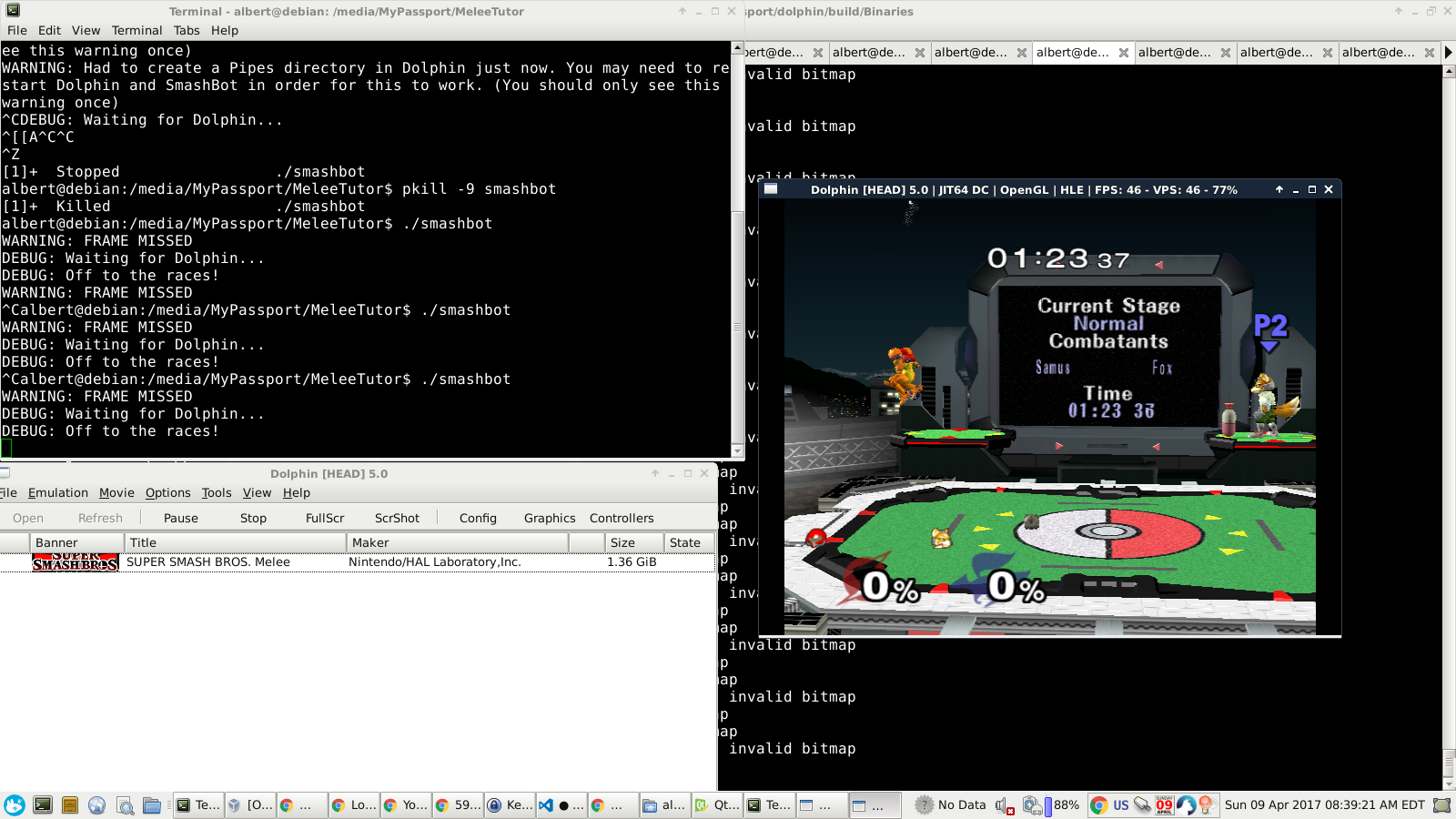1456x819 pixels.
Task: Sort game list by Maker column
Action: 458,542
